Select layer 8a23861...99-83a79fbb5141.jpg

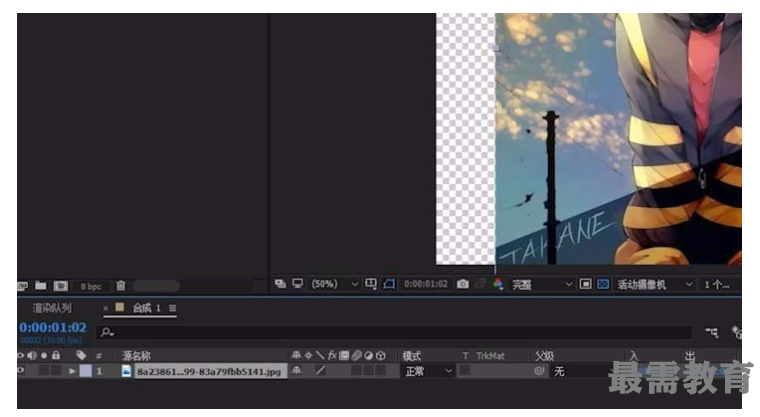pos(209,371)
